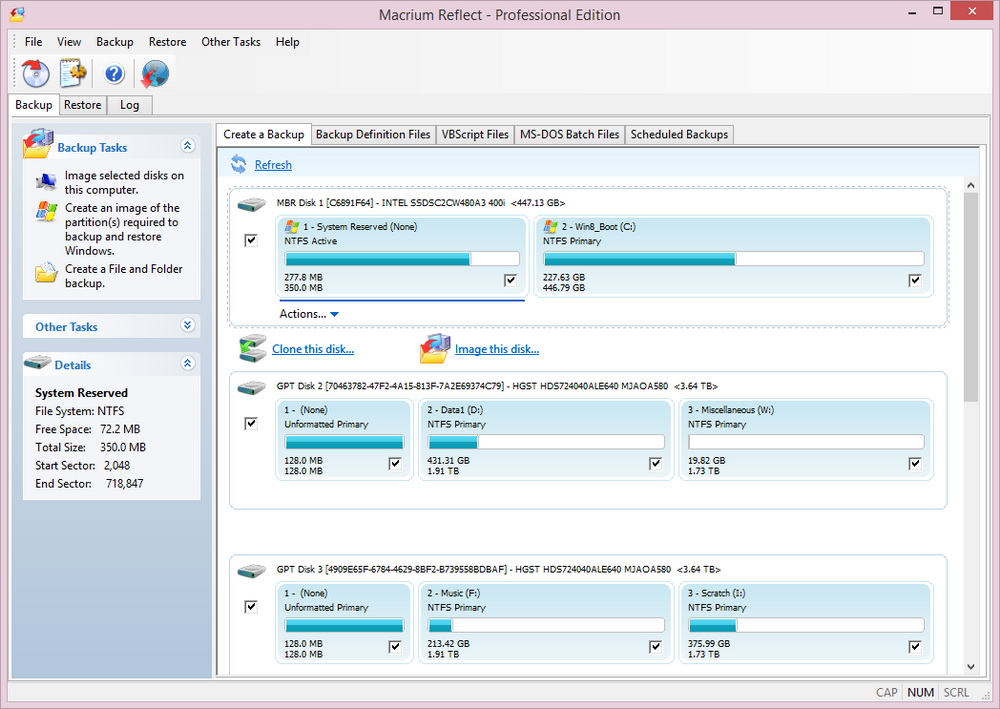This screenshot has height=709, width=1000.
Task: Open the Backup Definition Files tab
Action: (373, 135)
